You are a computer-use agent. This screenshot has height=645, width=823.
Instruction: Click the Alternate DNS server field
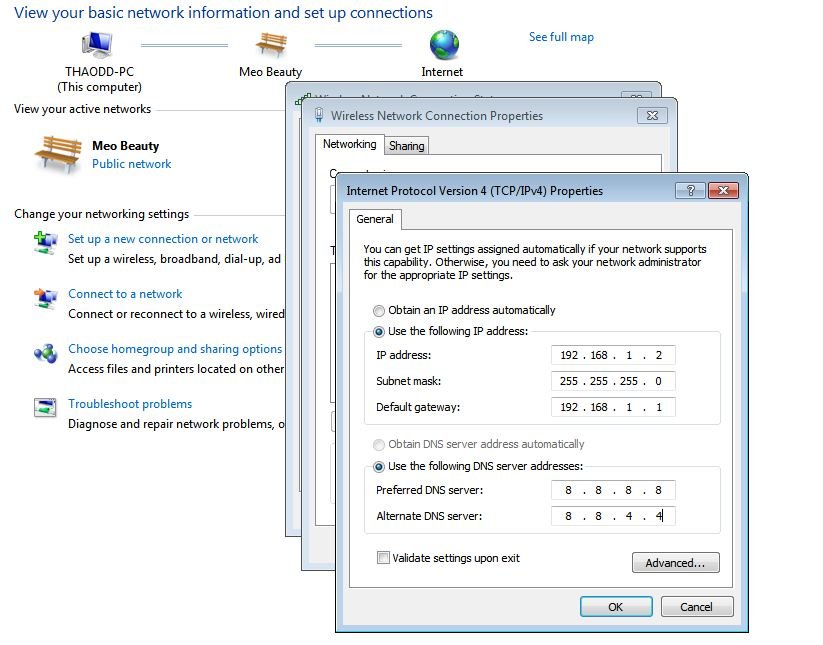tap(613, 516)
